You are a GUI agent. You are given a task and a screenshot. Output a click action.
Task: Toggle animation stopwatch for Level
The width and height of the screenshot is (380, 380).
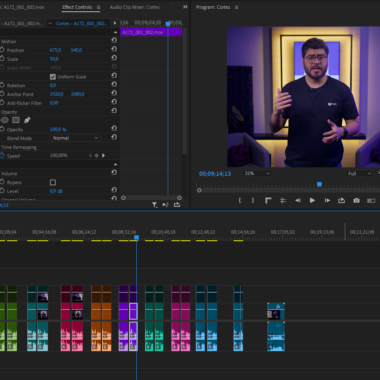tap(2, 191)
